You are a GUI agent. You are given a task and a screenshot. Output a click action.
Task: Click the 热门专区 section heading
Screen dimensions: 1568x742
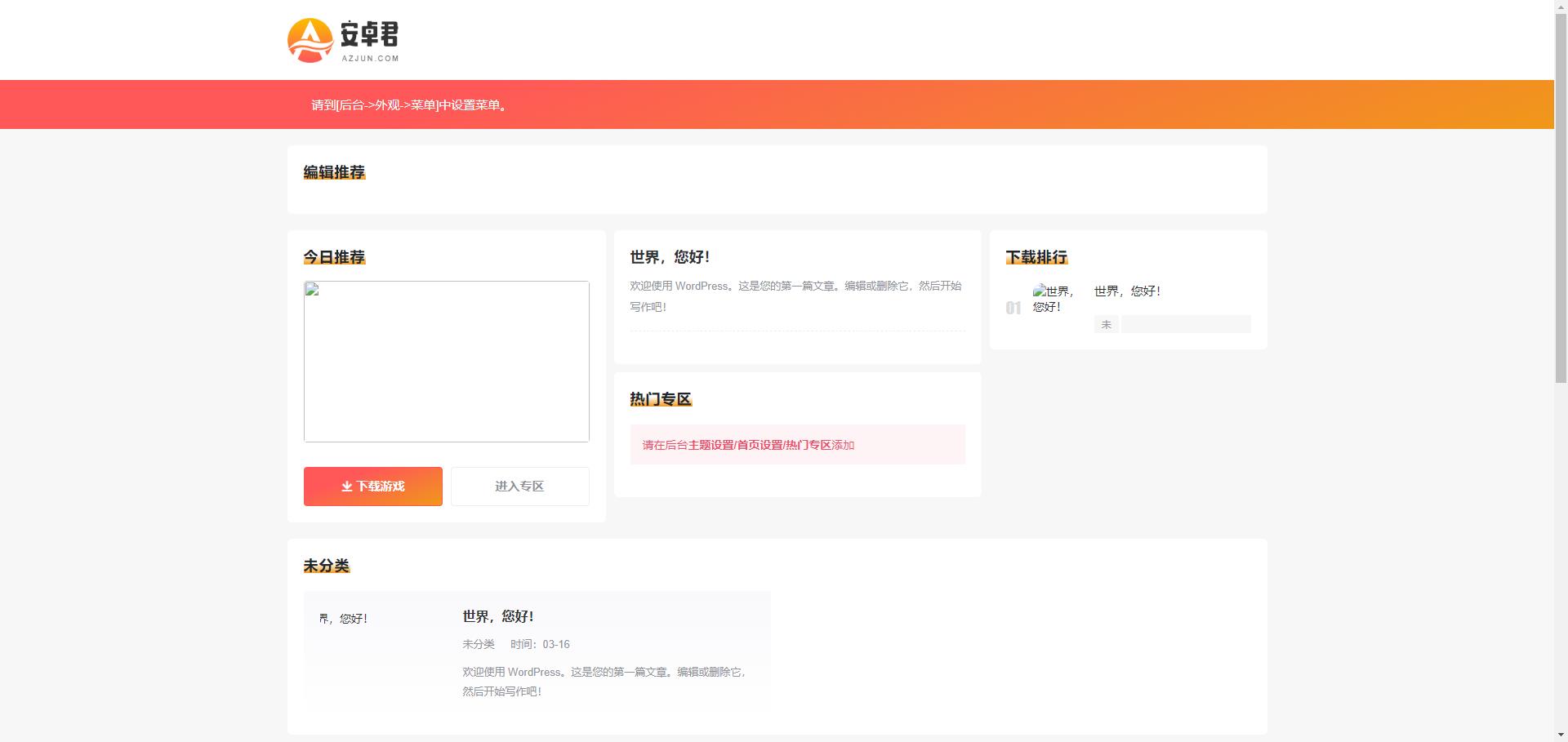(660, 399)
